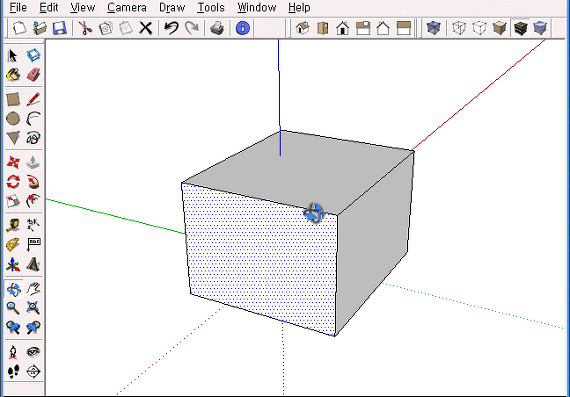The height and width of the screenshot is (397, 570).
Task: Select the Scale tool
Action: pos(13,201)
